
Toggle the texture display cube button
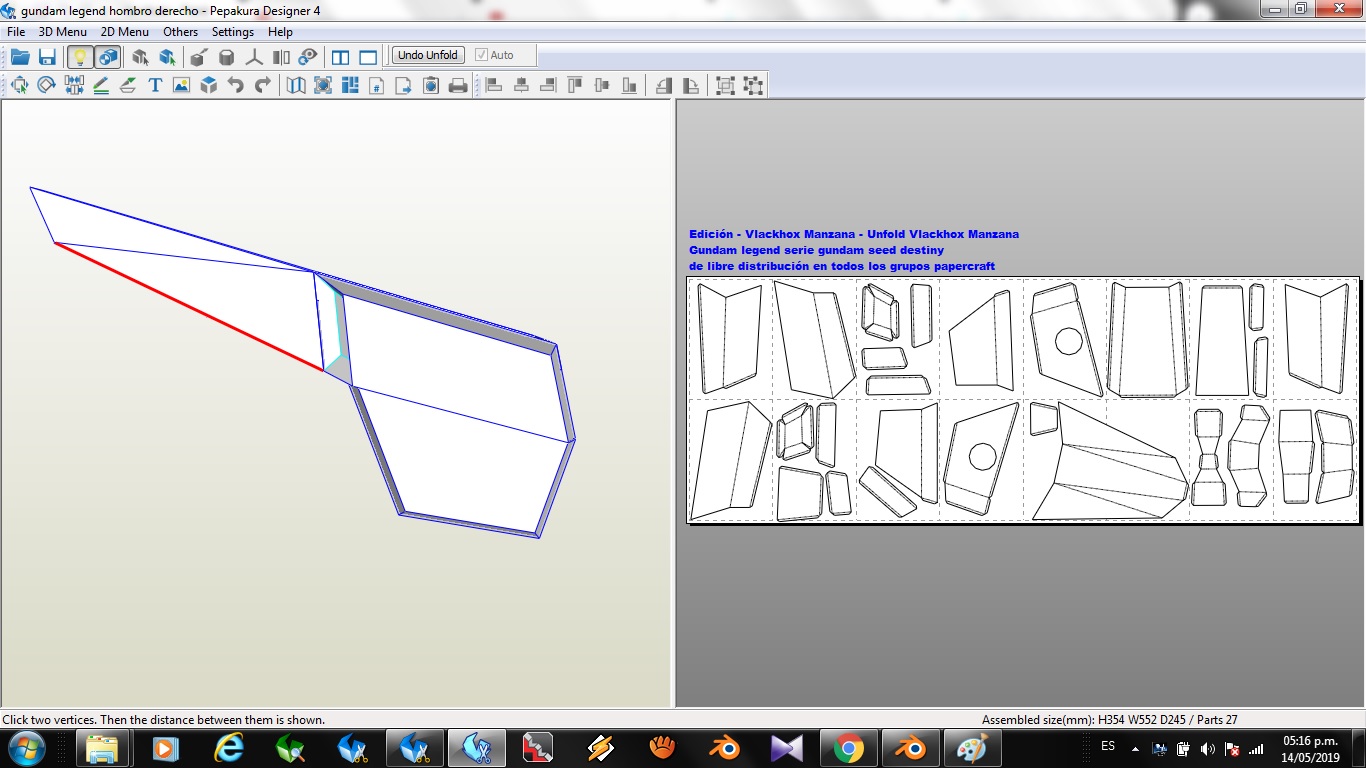(108, 57)
